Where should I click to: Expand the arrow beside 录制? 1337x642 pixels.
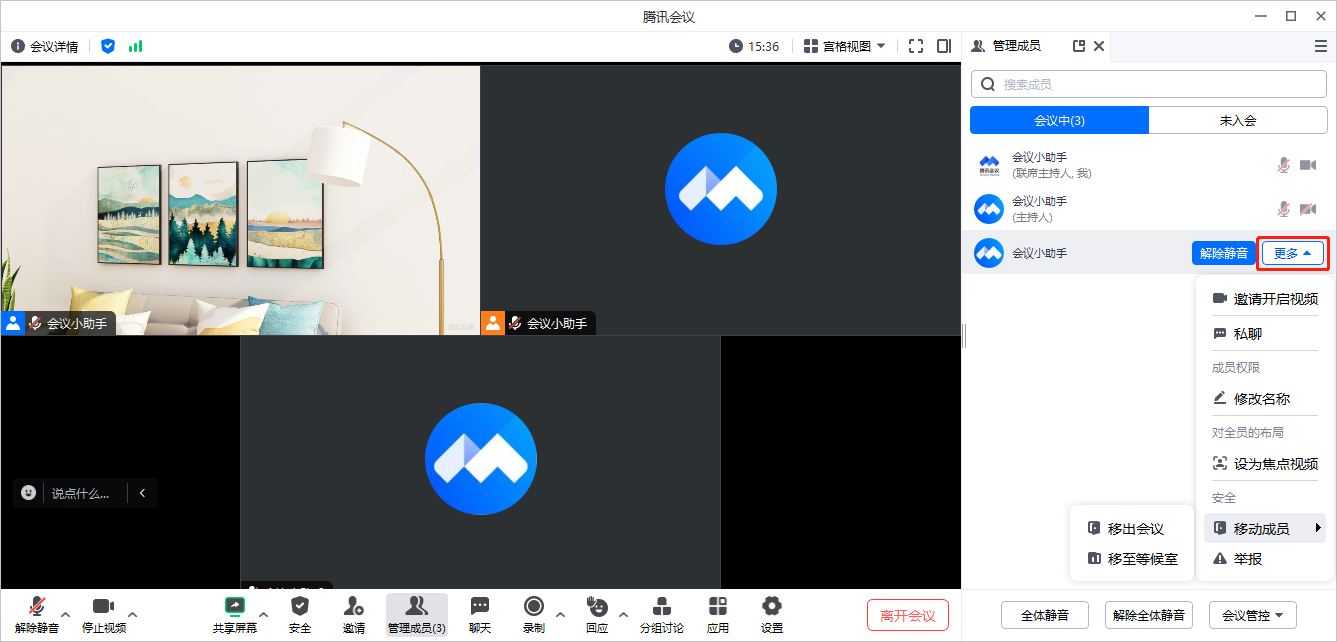[x=560, y=614]
